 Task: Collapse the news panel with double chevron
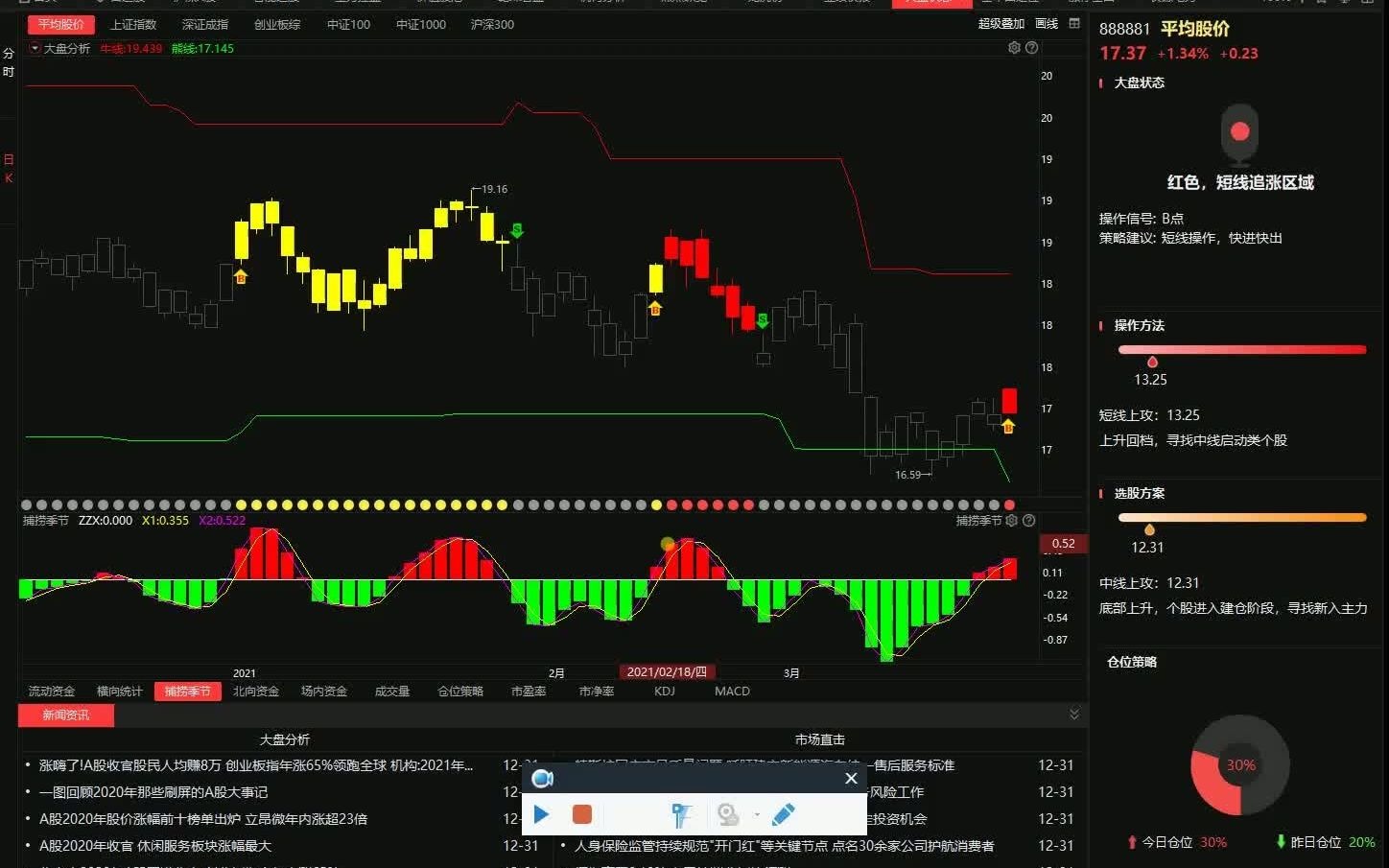(1074, 715)
